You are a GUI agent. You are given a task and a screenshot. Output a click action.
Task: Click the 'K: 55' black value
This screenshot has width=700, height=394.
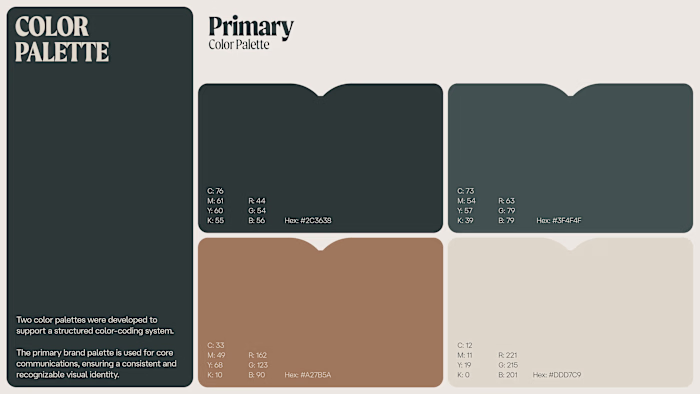216,220
